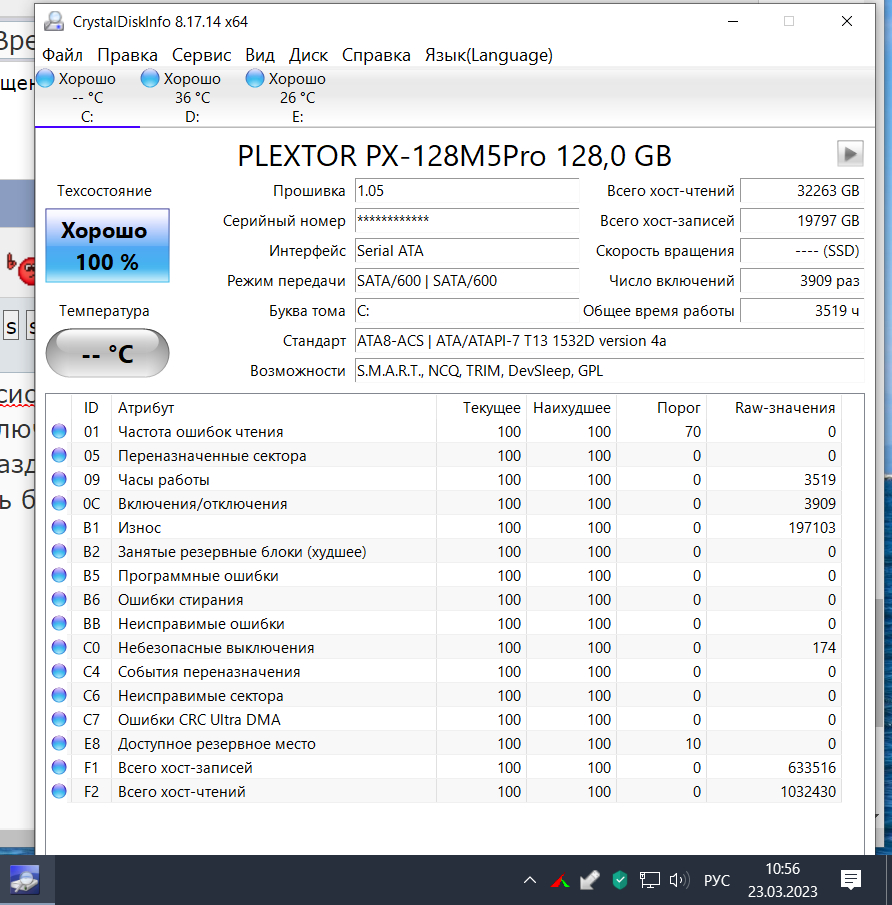
Task: Click the power-on count 3909 раз field
Action: click(802, 281)
